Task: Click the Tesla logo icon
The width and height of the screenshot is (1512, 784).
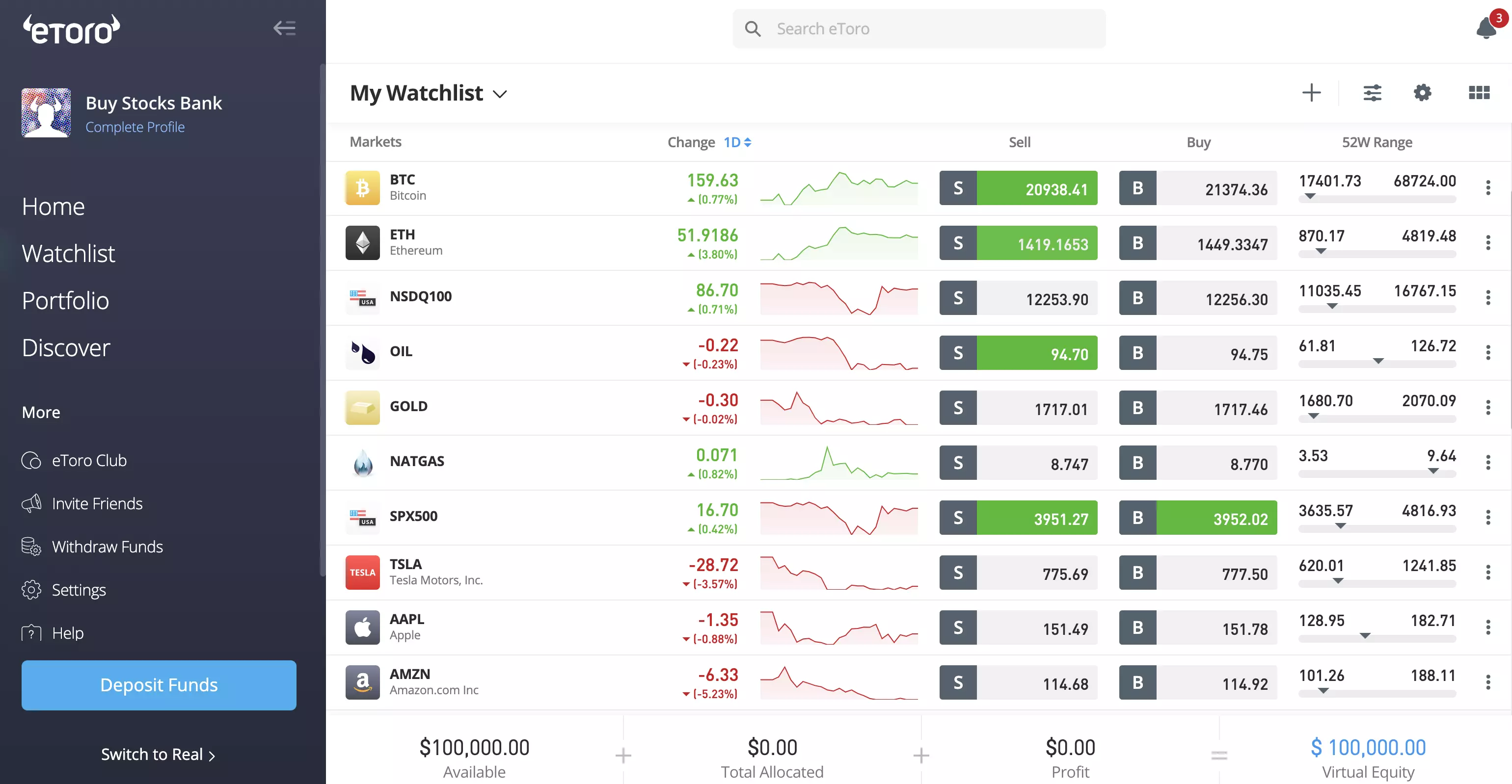Action: point(362,573)
